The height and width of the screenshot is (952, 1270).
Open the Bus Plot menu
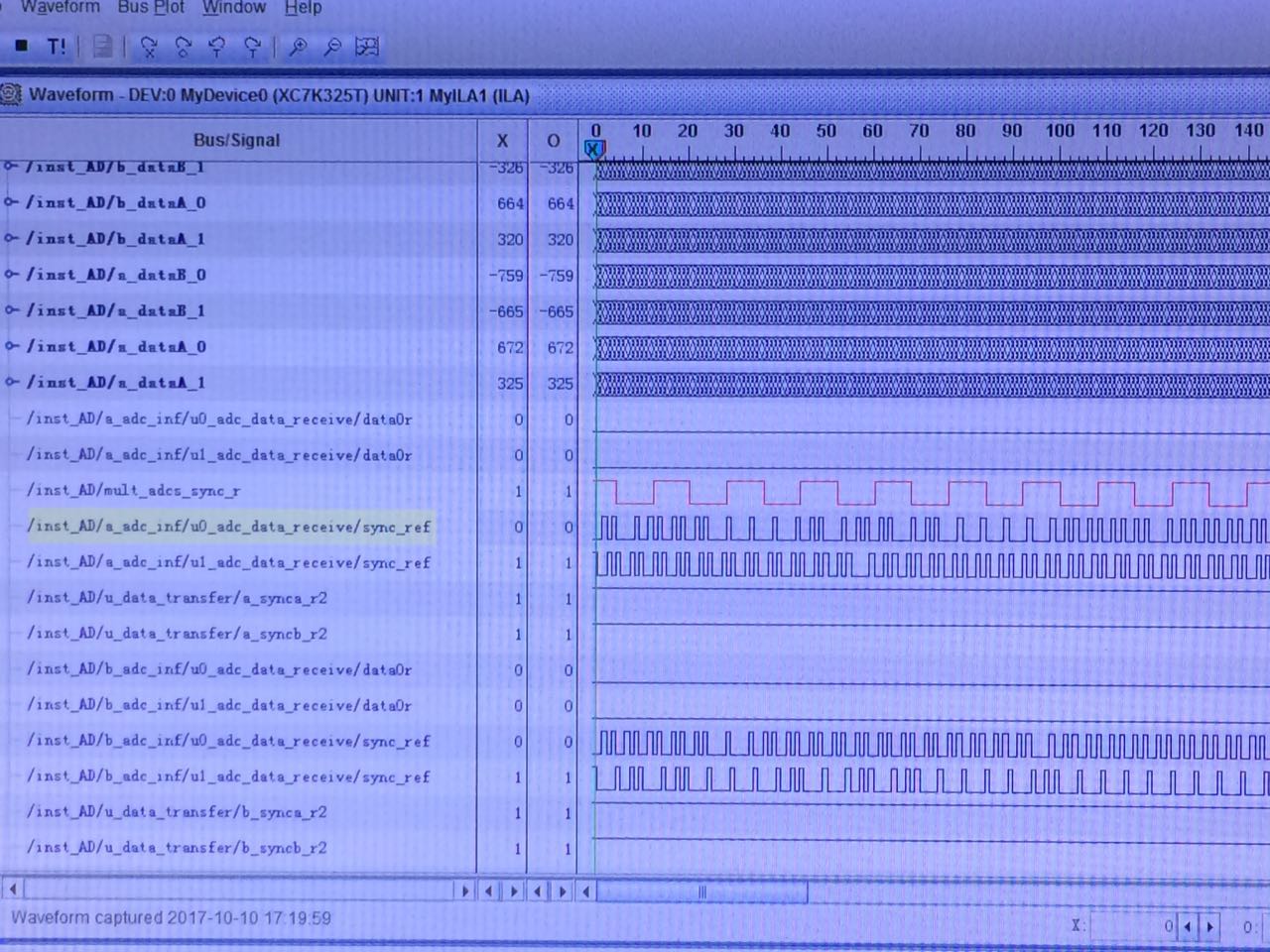151,8
